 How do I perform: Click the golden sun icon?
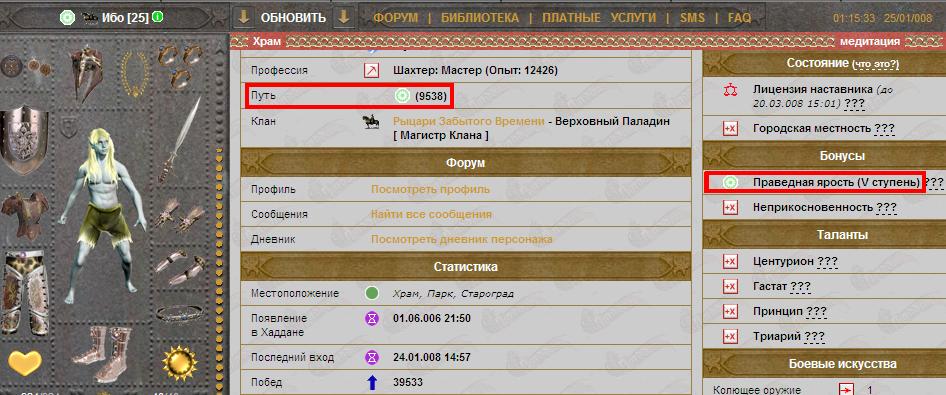(x=180, y=363)
